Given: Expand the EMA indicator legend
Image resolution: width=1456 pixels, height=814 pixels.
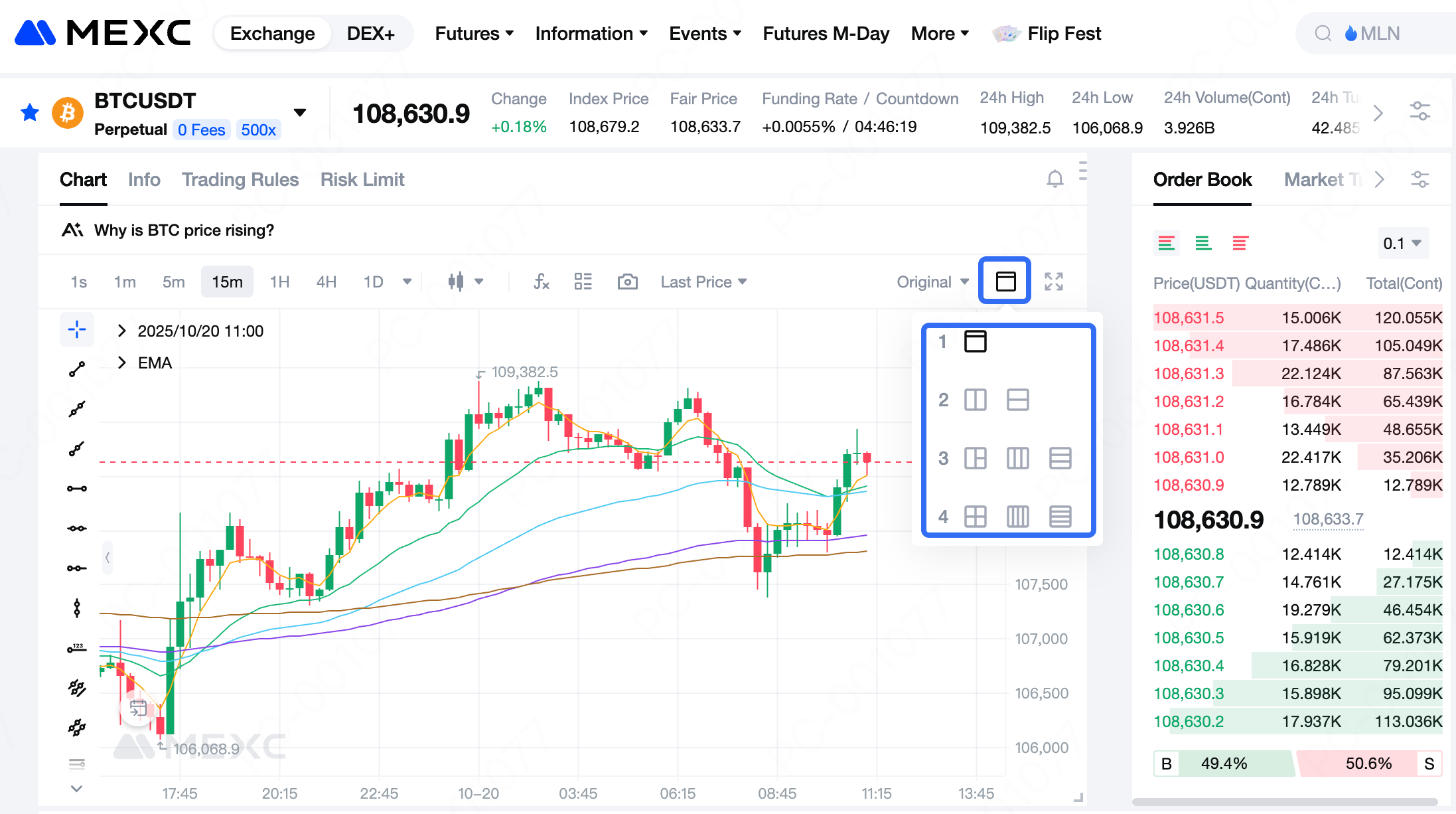Looking at the screenshot, I should pyautogui.click(x=122, y=363).
